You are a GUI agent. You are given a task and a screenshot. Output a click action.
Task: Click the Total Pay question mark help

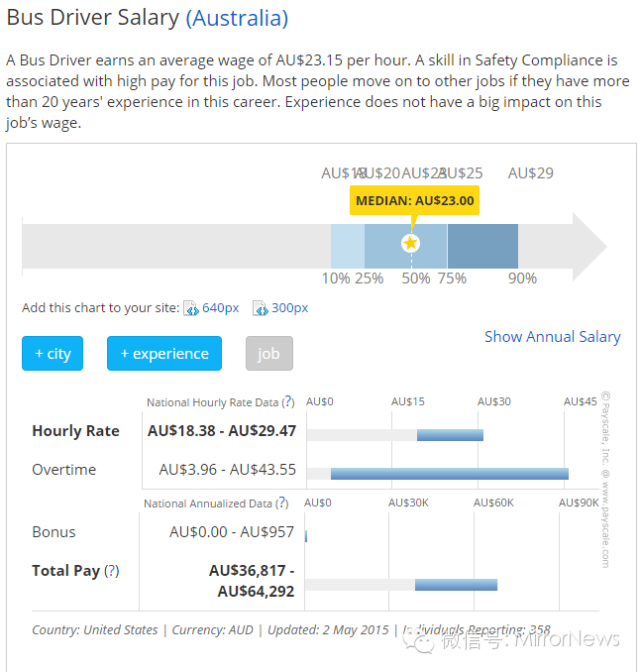pos(112,571)
